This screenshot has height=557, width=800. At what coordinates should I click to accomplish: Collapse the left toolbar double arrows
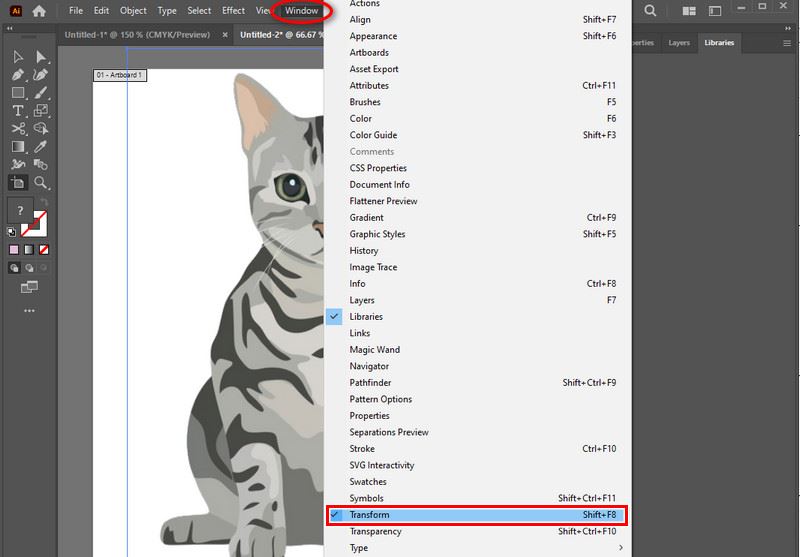[9, 29]
